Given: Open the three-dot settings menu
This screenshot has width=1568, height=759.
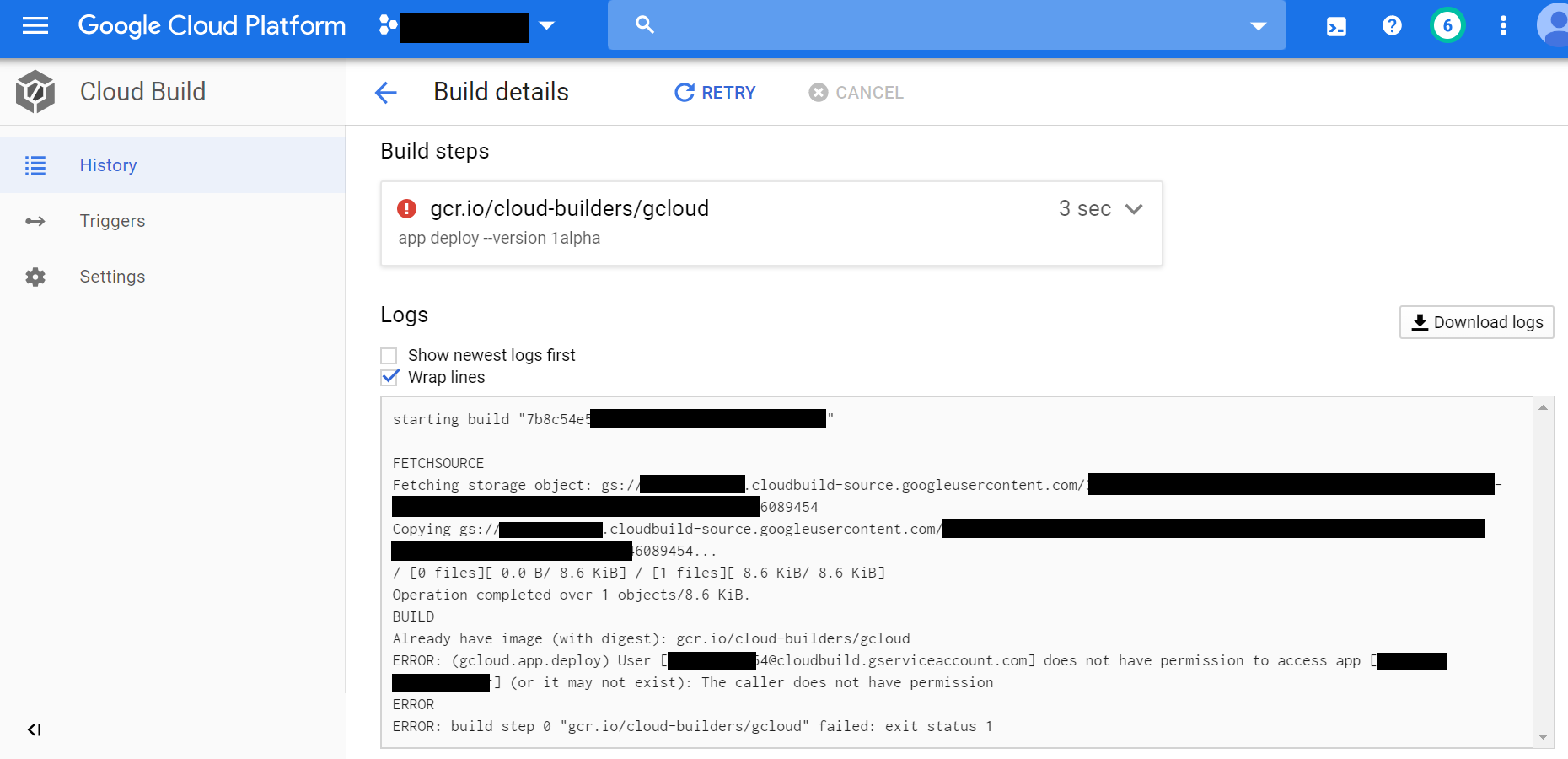Looking at the screenshot, I should tap(1503, 25).
